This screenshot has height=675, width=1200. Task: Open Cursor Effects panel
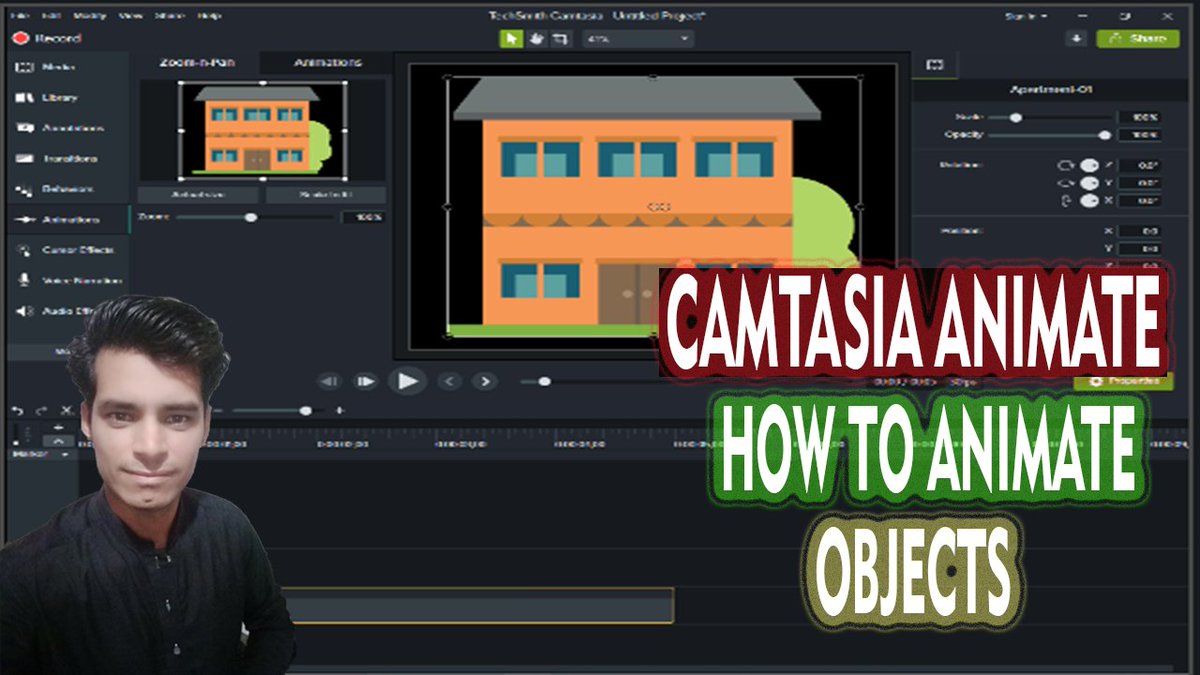tap(54, 249)
